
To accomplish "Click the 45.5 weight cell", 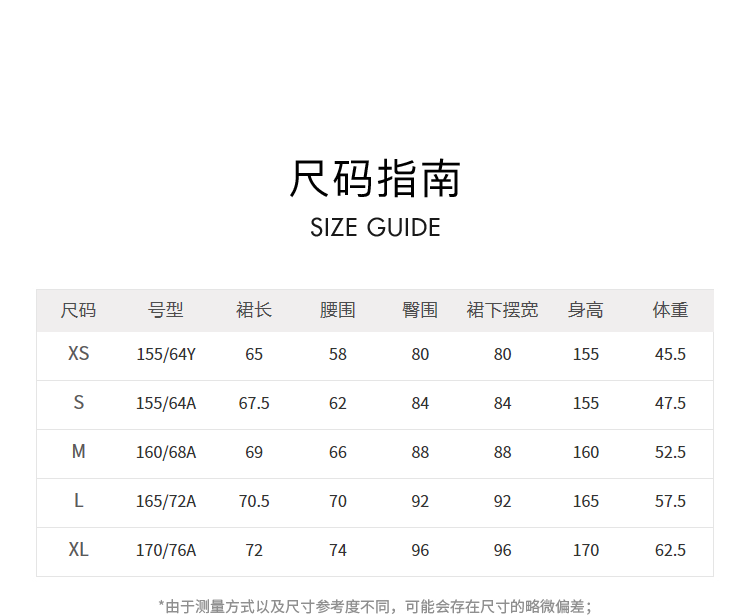I will [670, 354].
